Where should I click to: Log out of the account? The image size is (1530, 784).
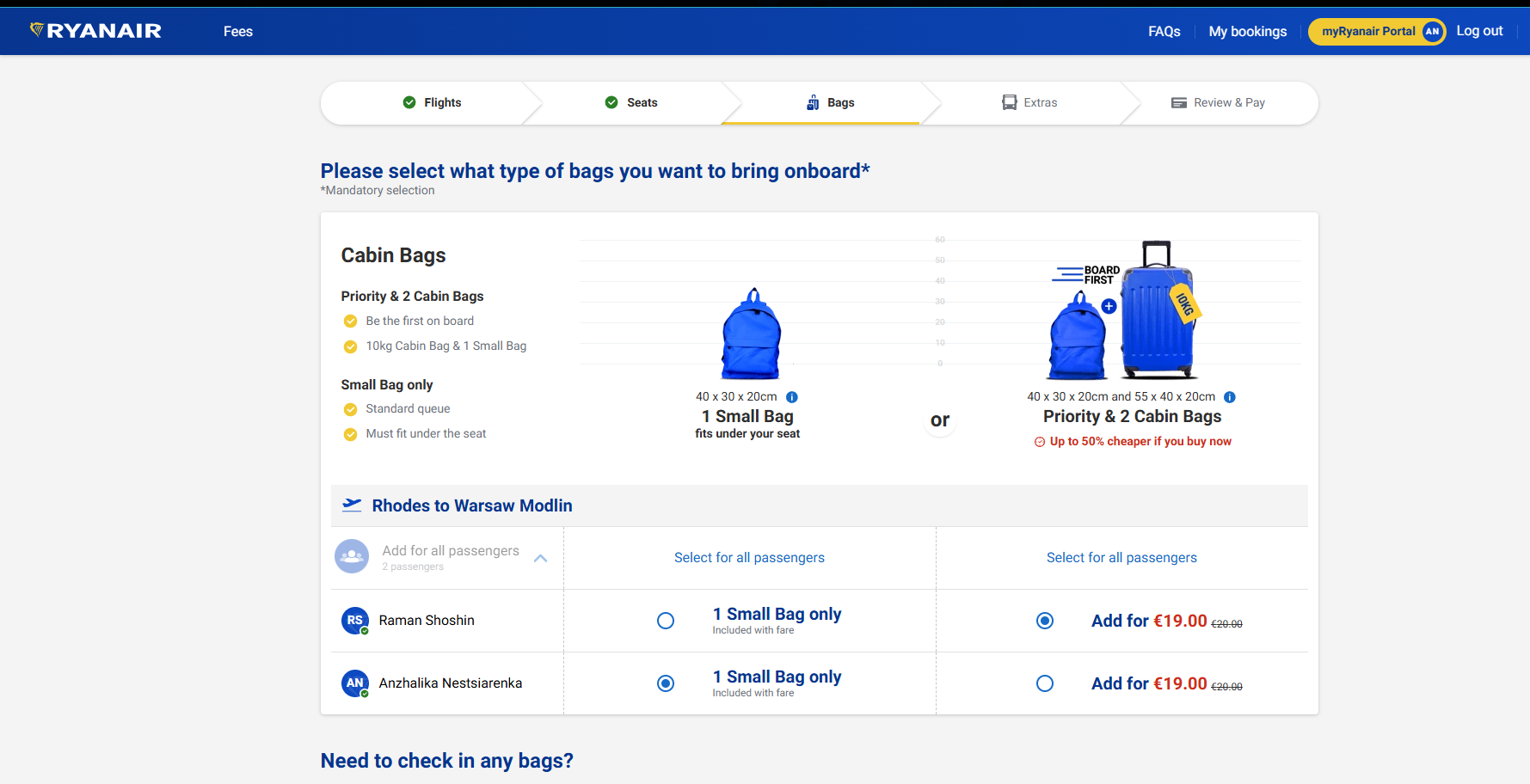tap(1479, 31)
